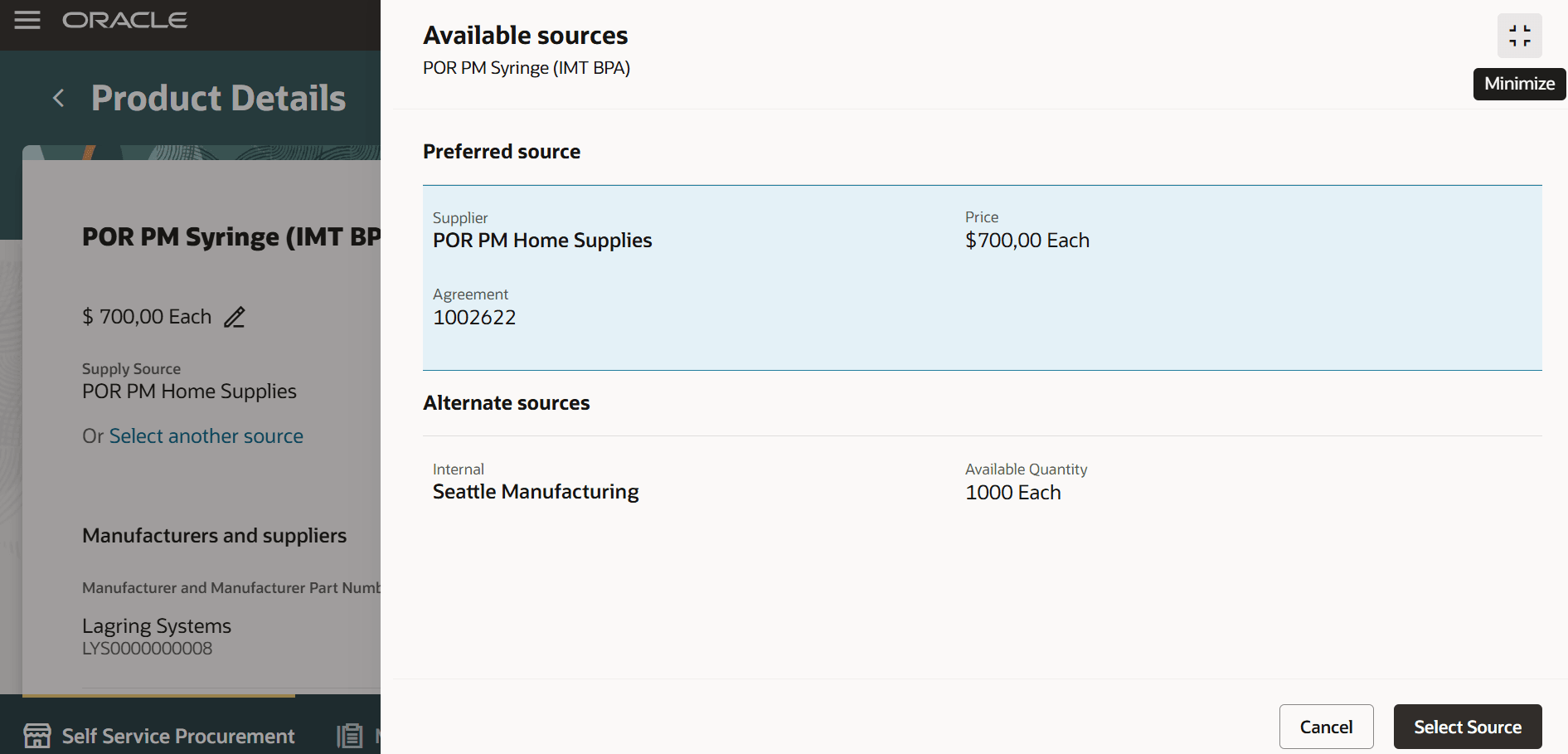This screenshot has height=754, width=1568.
Task: Open the Select another source link
Action: pos(206,435)
